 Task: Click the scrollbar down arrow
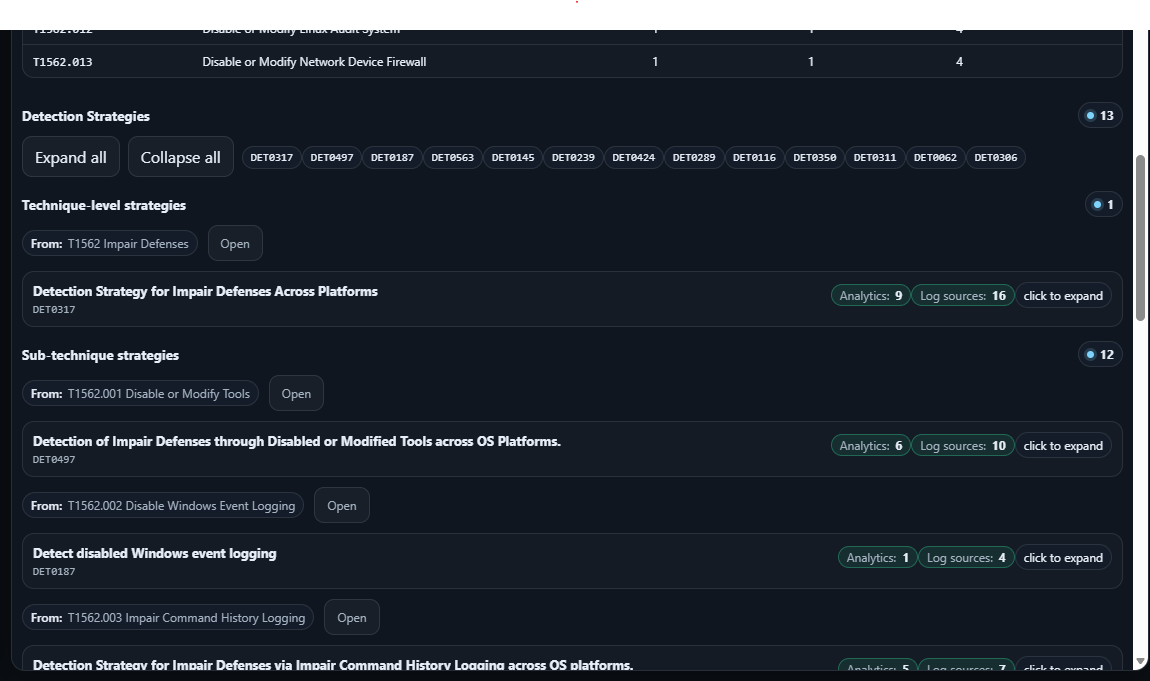pyautogui.click(x=1141, y=662)
